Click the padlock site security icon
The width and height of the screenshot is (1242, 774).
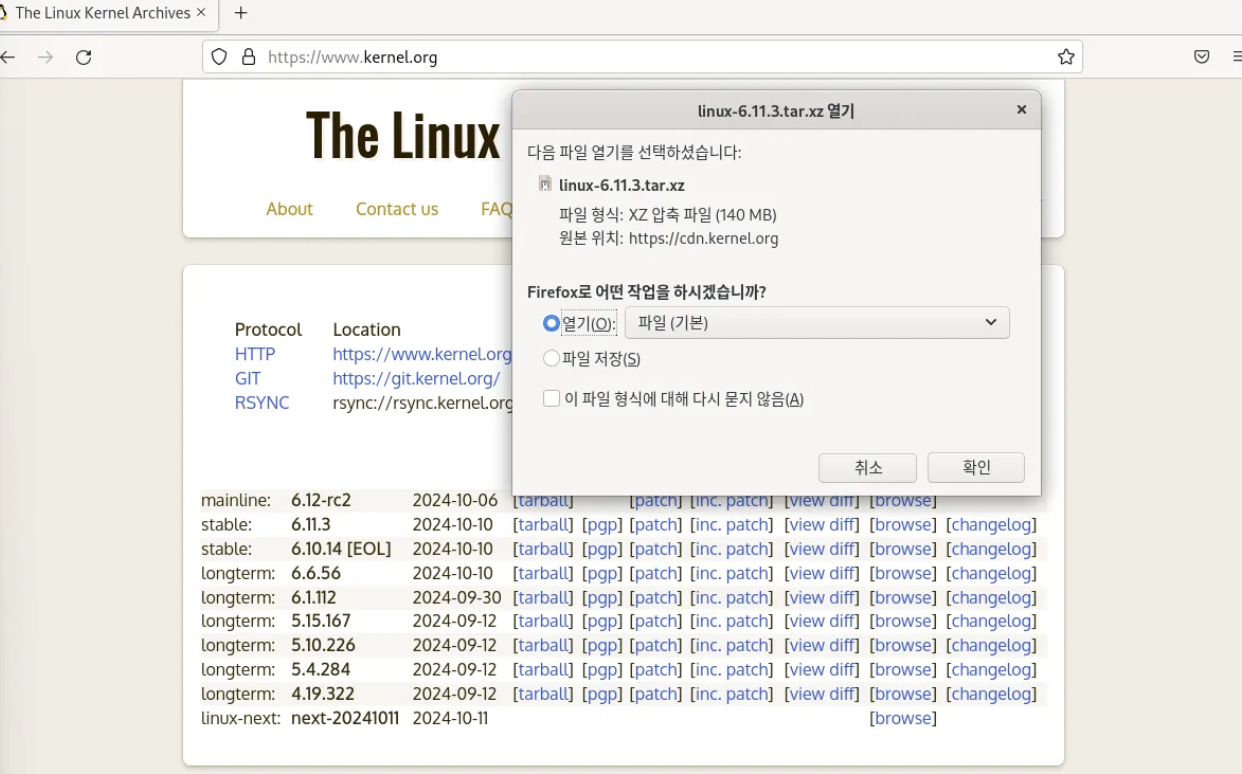[249, 57]
